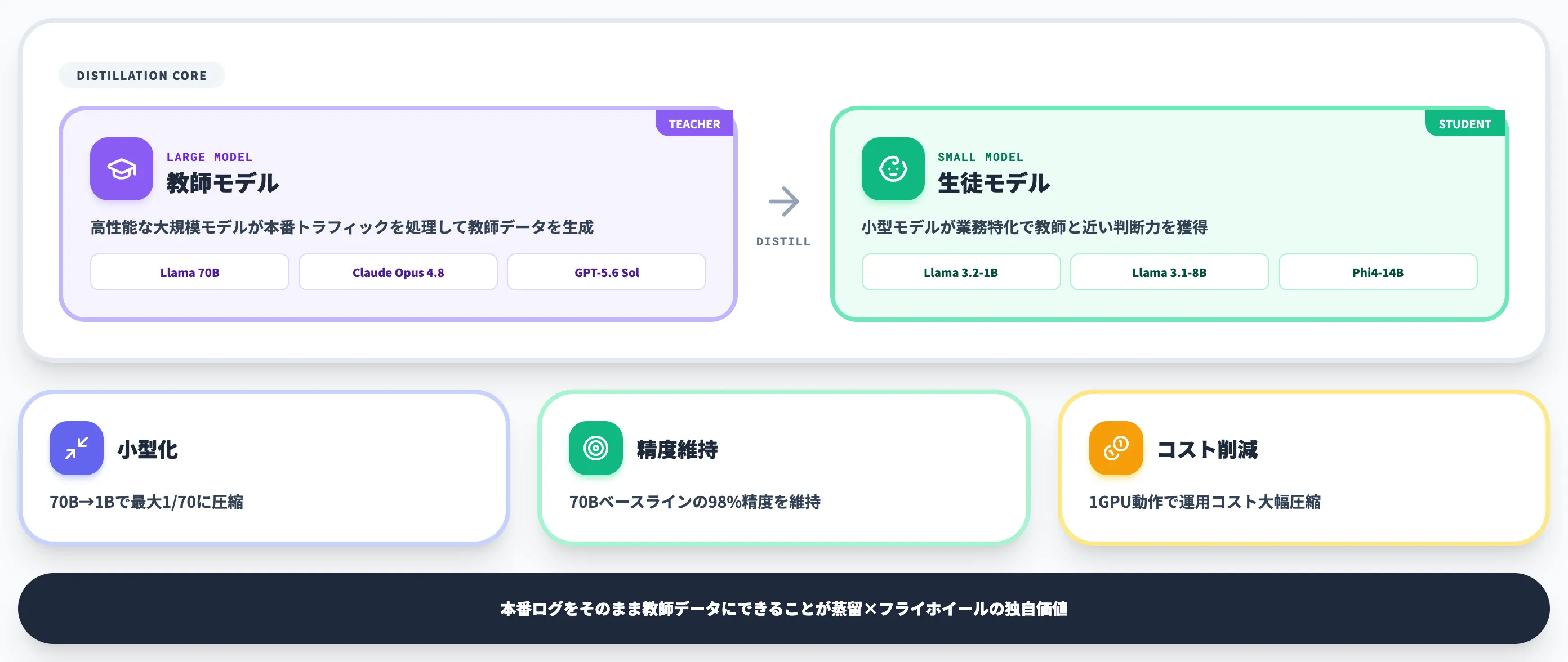Screen dimensions: 1568x662
Task: Click the dark bottom banner about 本番ログ
Action: pos(784,609)
